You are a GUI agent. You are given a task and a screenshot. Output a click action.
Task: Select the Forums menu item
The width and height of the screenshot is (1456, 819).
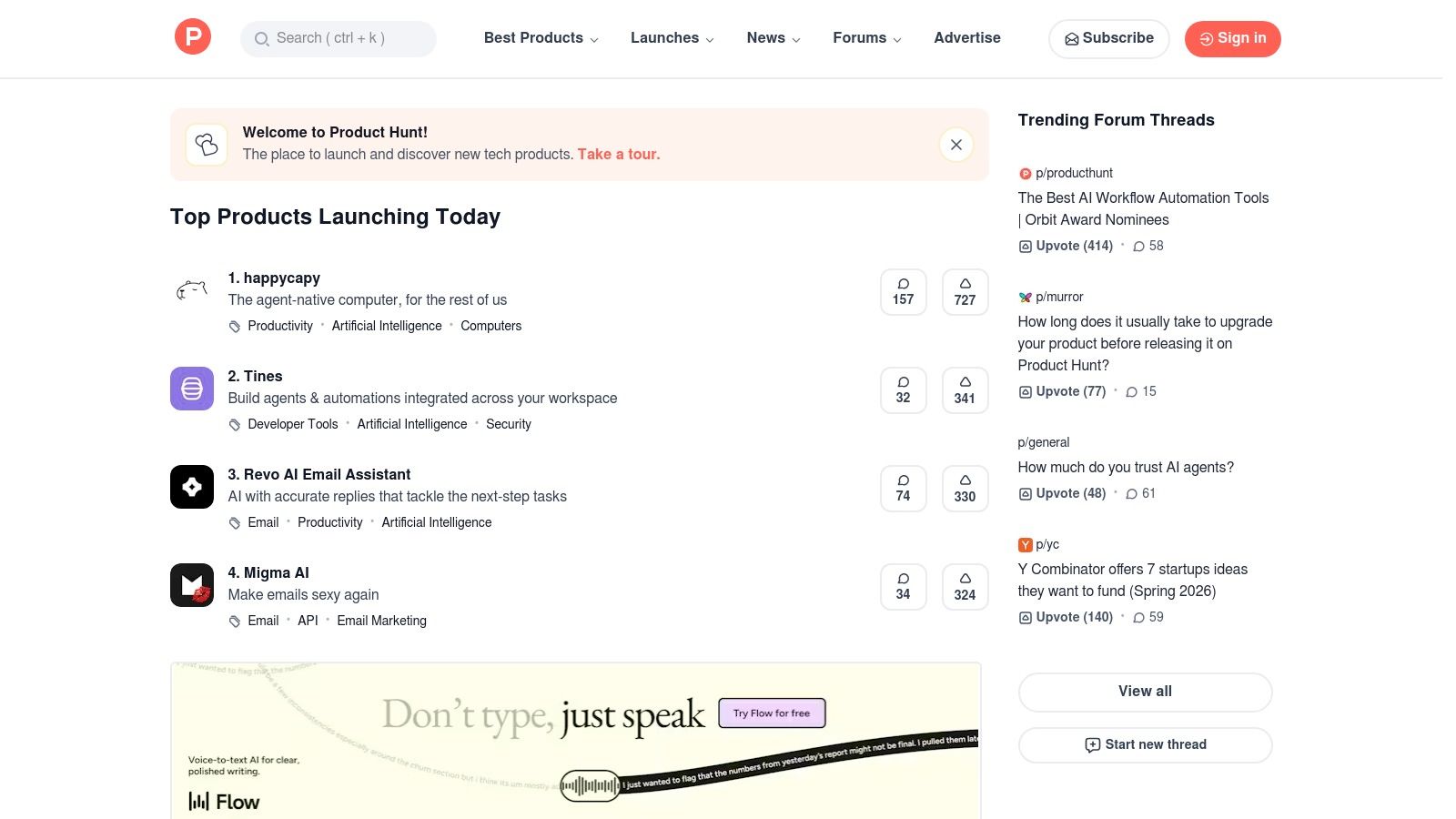click(x=865, y=38)
